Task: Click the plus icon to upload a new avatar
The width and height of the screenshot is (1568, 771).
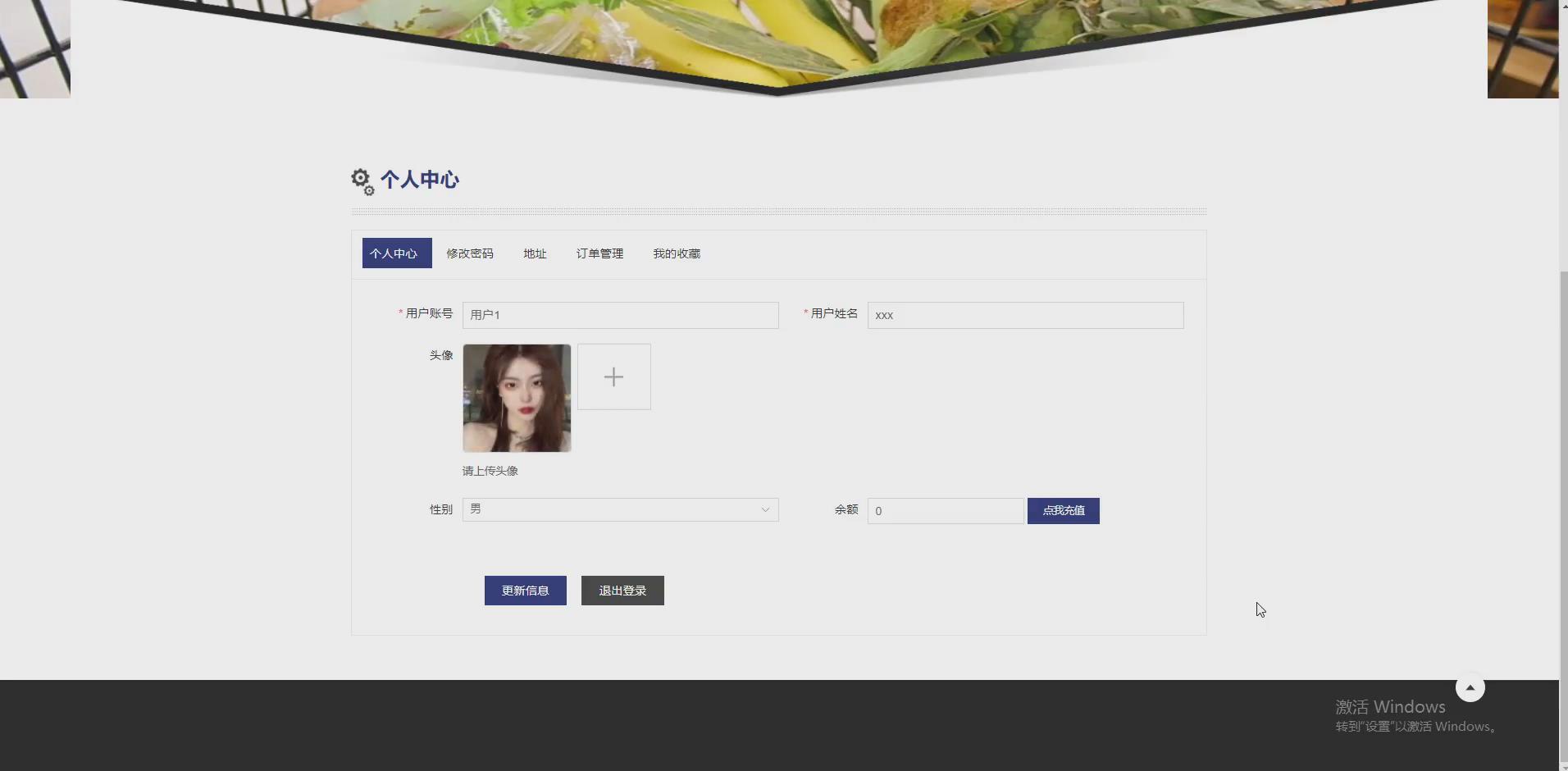Action: pos(613,376)
